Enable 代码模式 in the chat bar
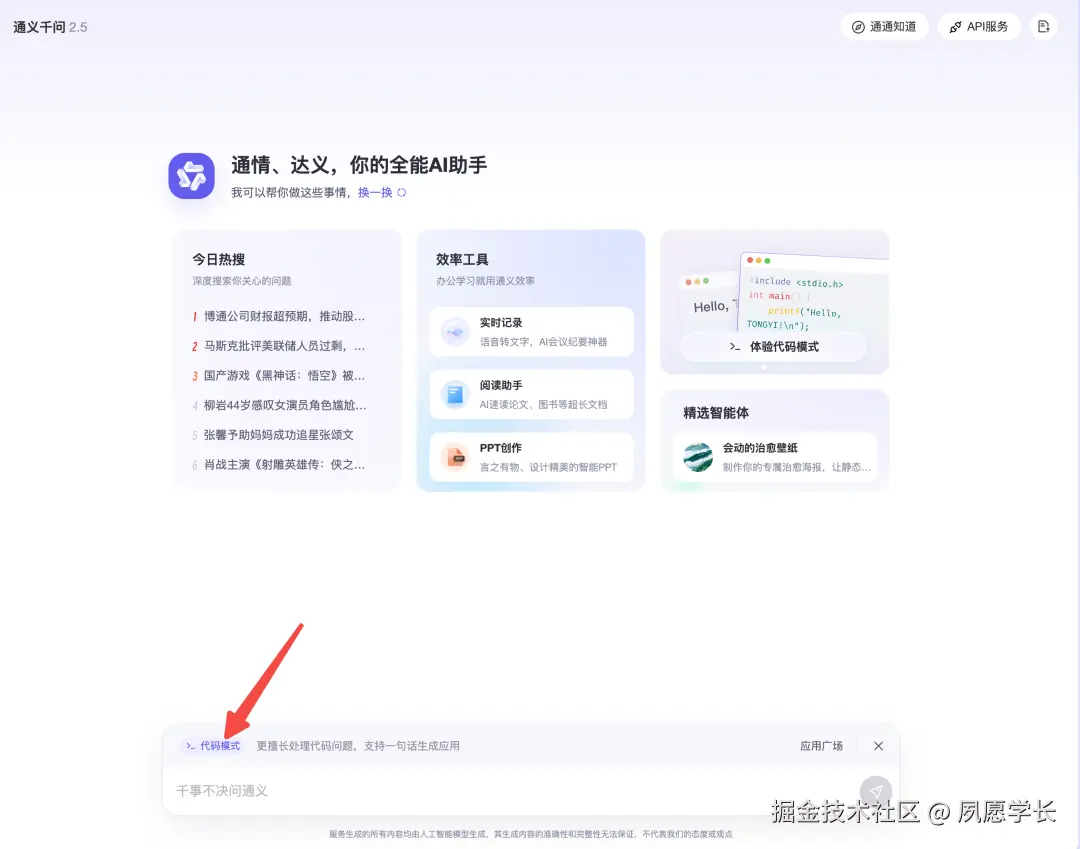Viewport: 1080px width, 849px height. click(x=211, y=745)
